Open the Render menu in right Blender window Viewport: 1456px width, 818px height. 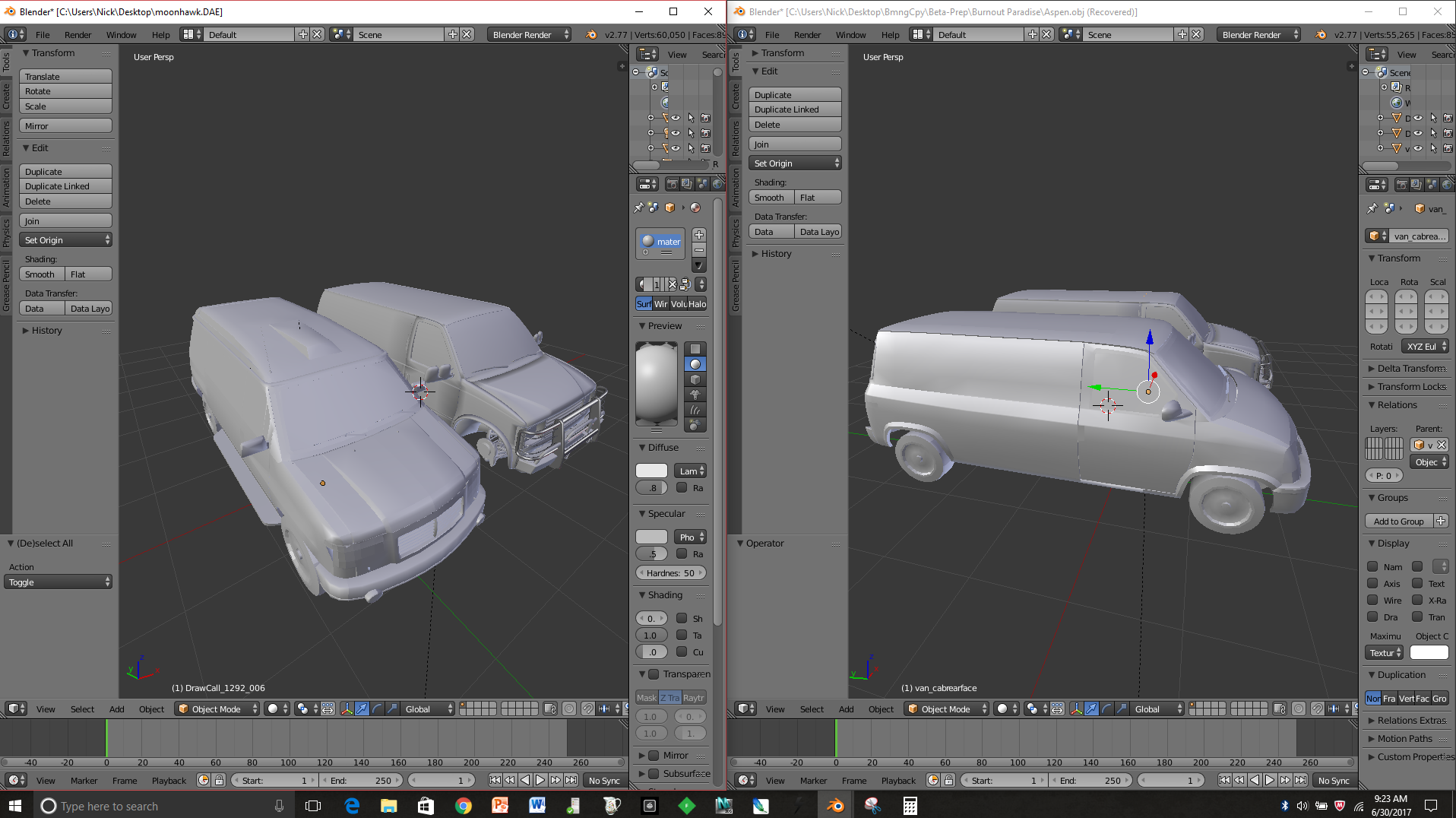coord(807,34)
